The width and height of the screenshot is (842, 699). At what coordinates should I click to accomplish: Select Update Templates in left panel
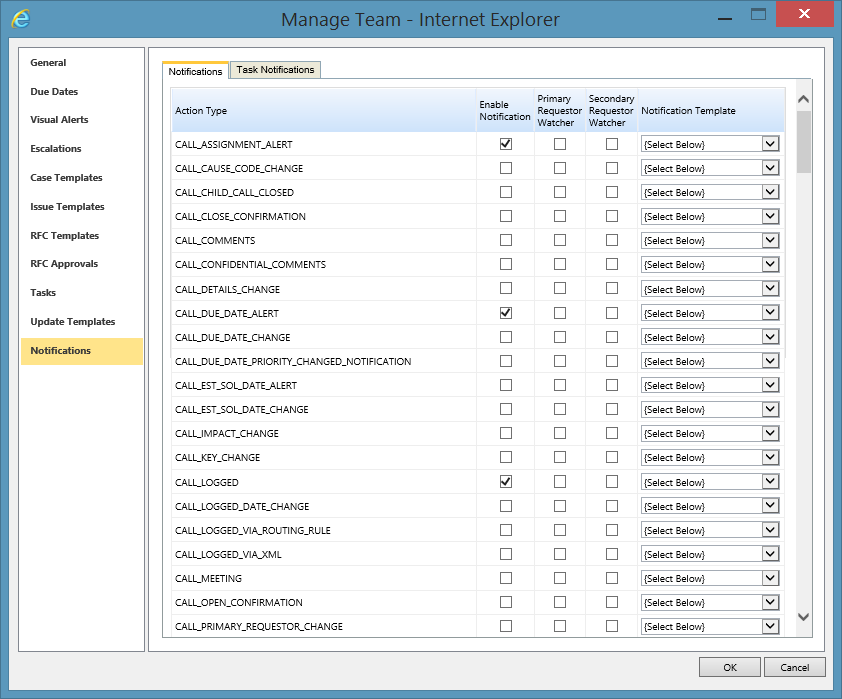72,322
